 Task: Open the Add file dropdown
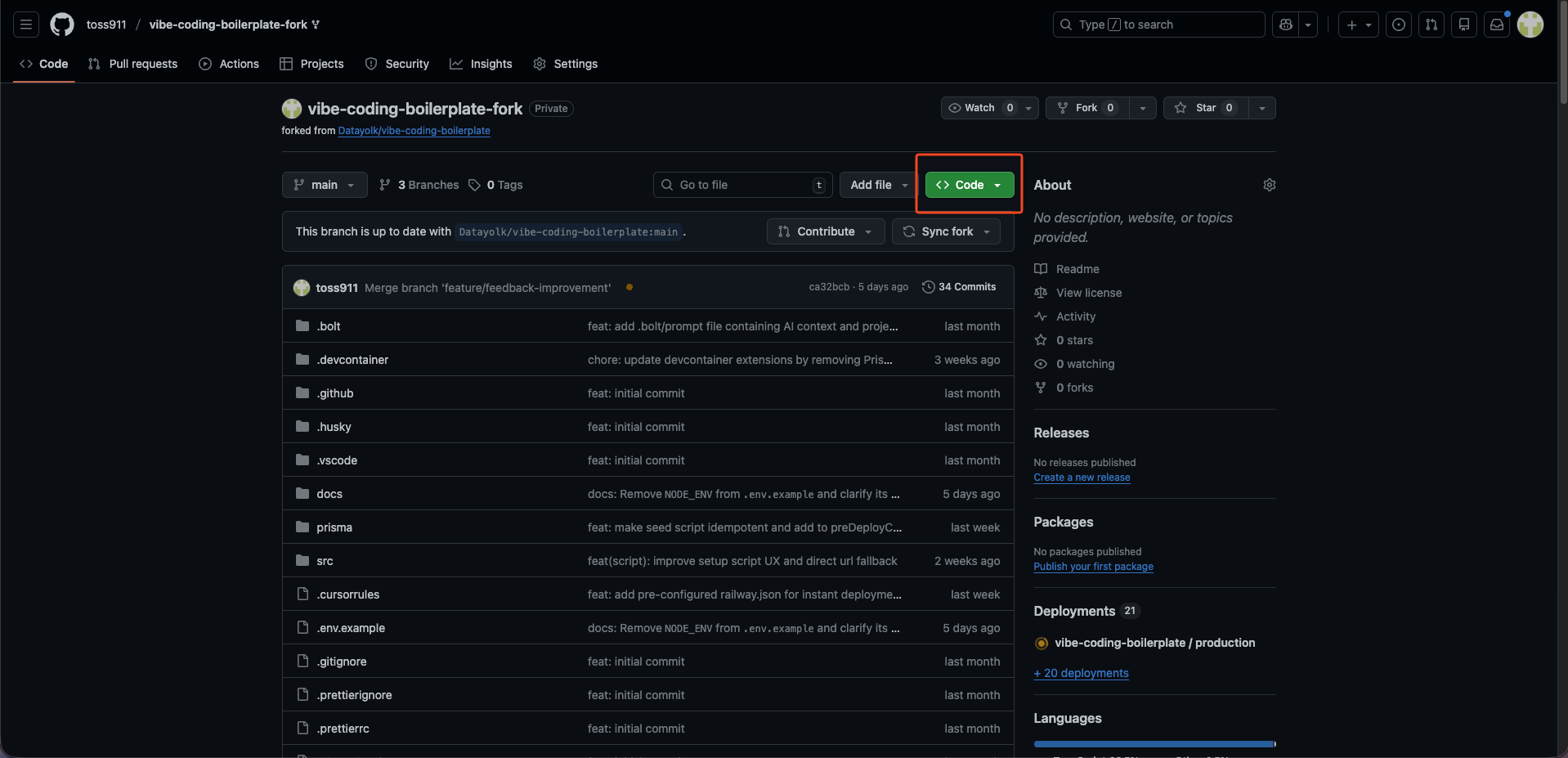[879, 185]
